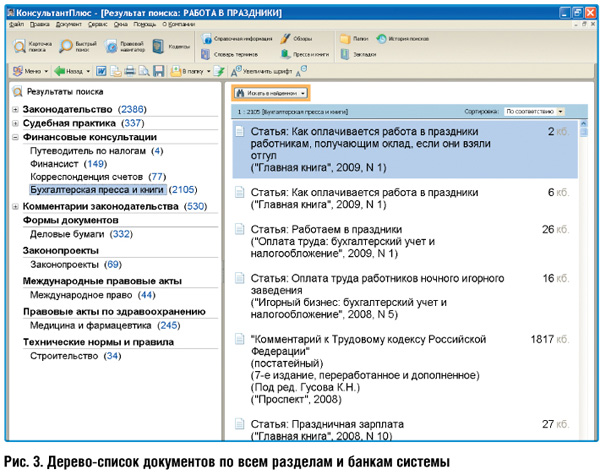Click В папку button
Image resolution: width=600 pixels, height=475 pixels.
click(187, 71)
